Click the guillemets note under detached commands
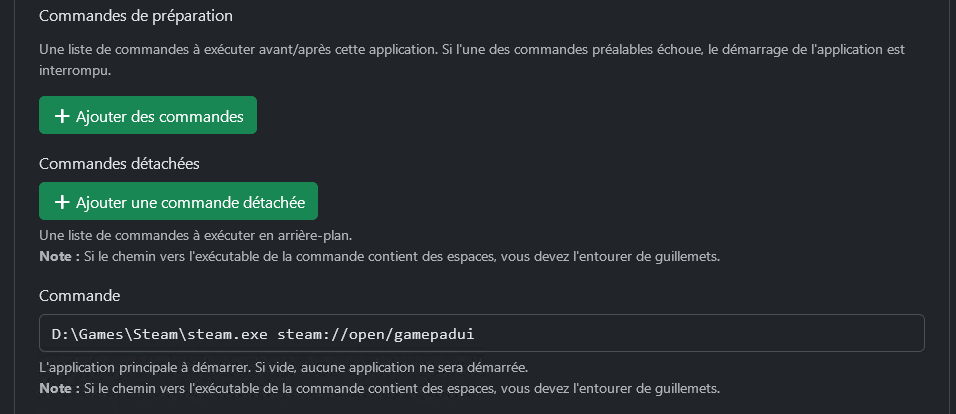The image size is (956, 414). click(400, 256)
